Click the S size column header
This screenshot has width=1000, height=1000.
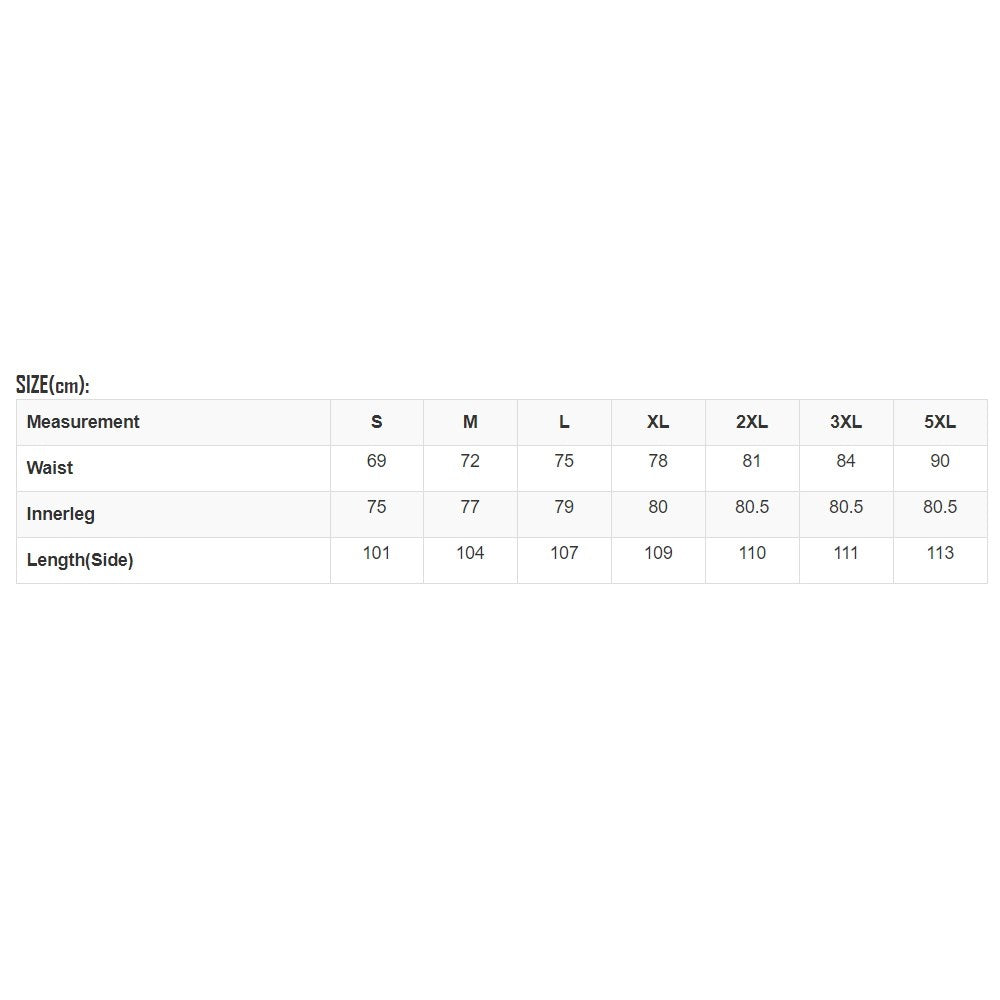[x=376, y=422]
